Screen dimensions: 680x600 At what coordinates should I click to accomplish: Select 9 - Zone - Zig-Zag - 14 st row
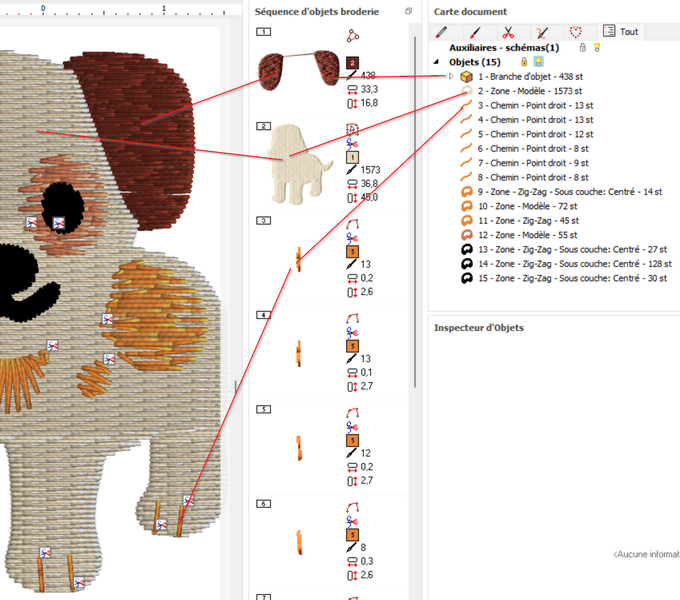[570, 192]
